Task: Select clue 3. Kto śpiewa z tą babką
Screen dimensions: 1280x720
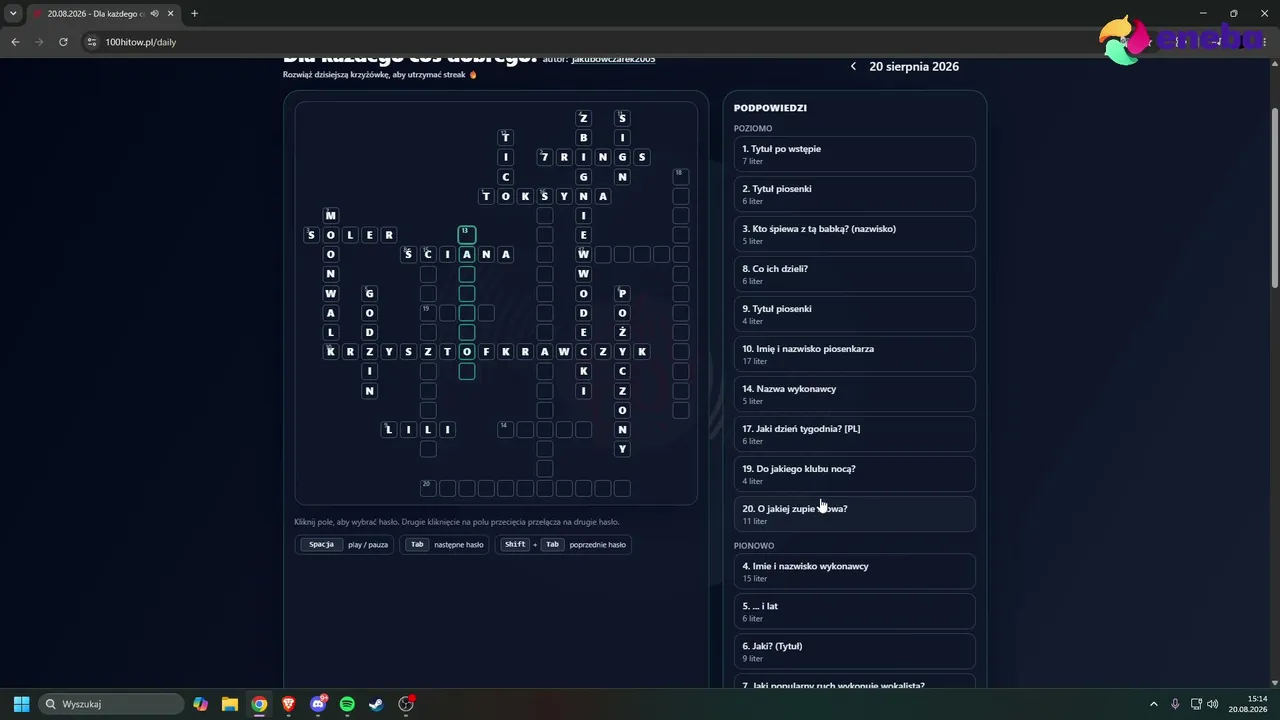Action: pos(854,234)
